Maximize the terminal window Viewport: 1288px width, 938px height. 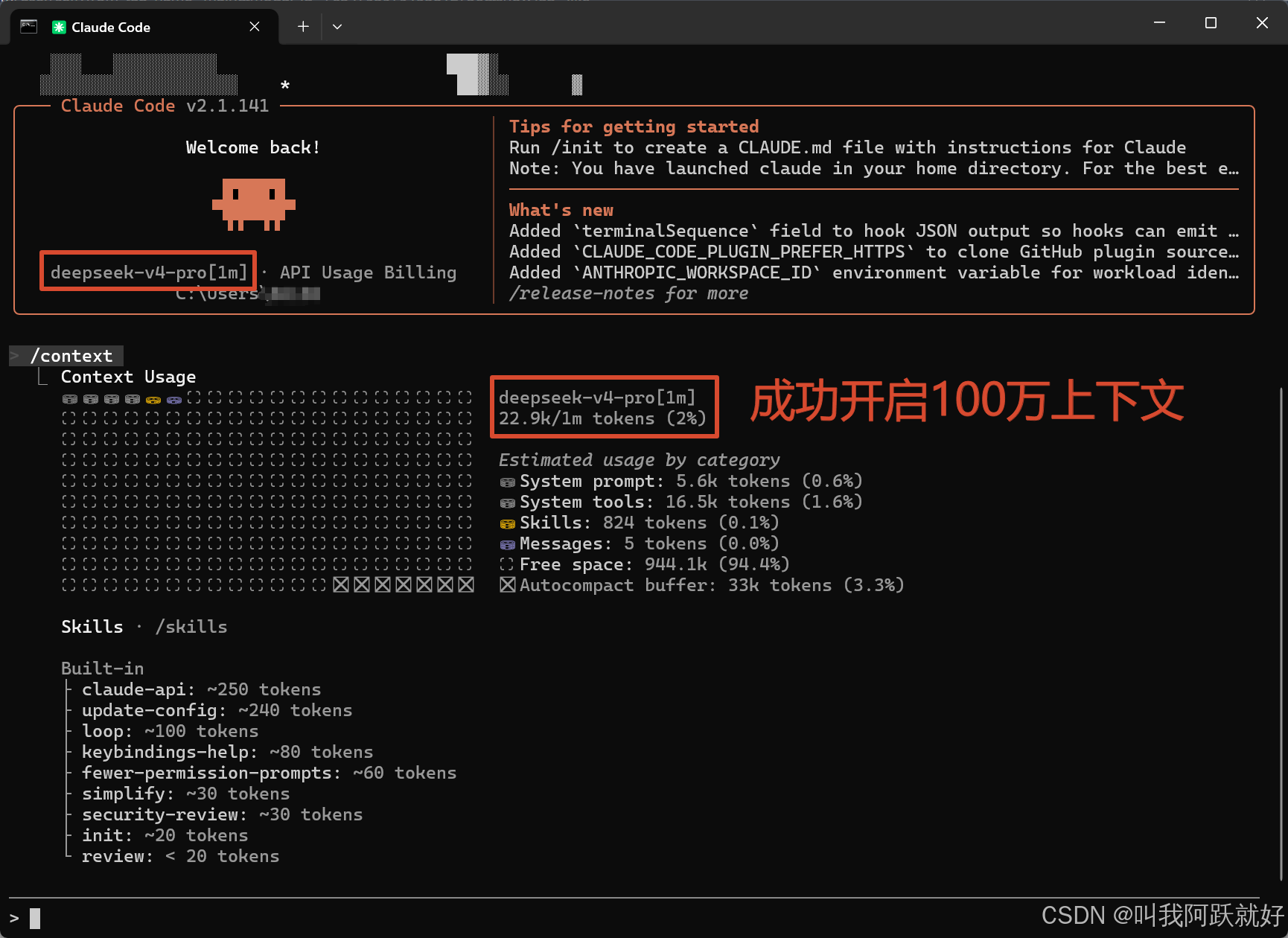(1211, 23)
